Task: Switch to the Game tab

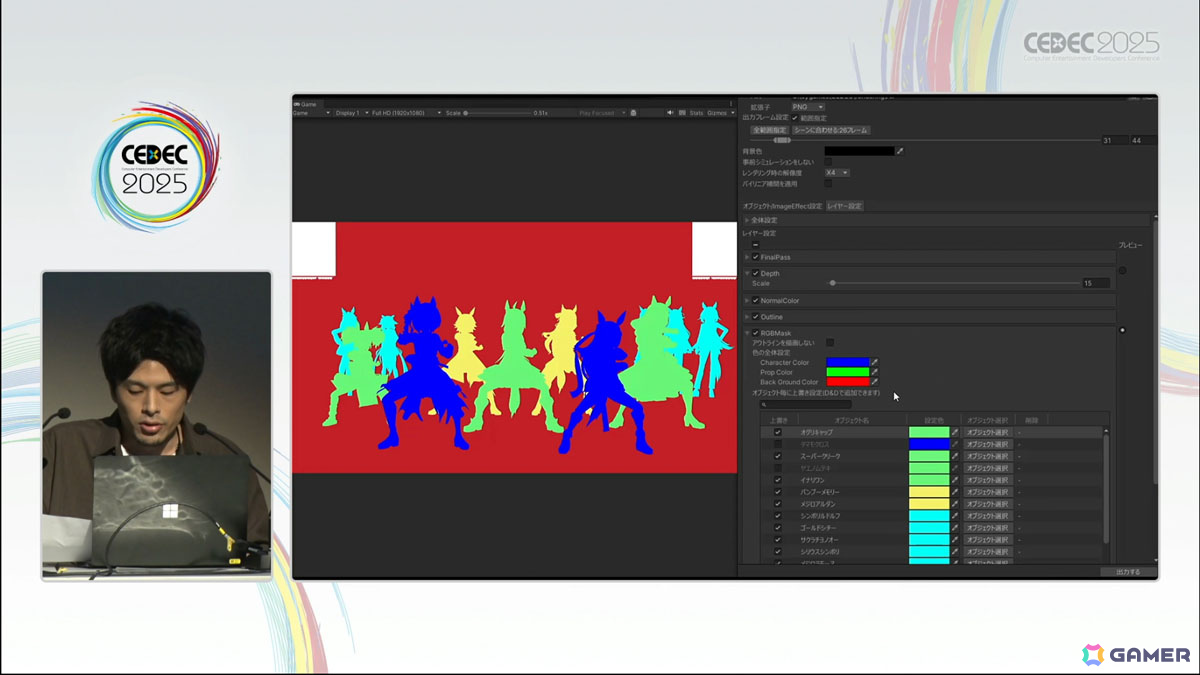Action: [x=306, y=104]
